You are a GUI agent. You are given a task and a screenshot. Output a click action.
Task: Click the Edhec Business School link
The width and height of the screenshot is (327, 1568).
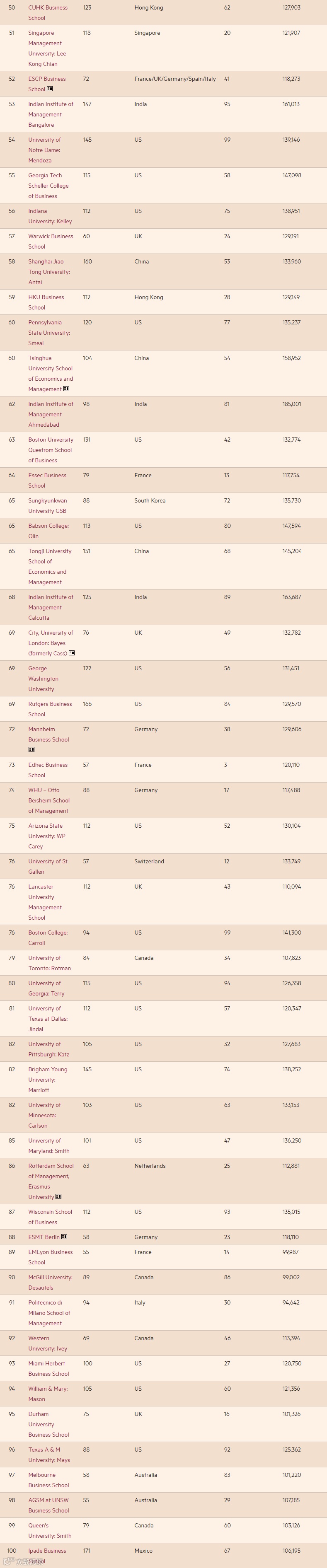point(48,770)
